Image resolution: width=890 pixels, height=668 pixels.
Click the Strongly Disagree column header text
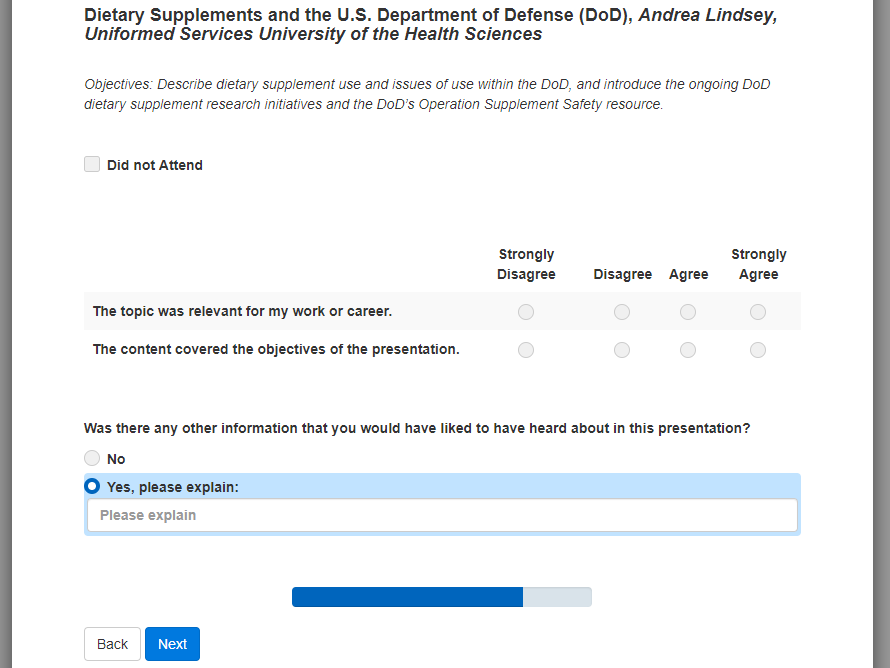[x=526, y=264]
